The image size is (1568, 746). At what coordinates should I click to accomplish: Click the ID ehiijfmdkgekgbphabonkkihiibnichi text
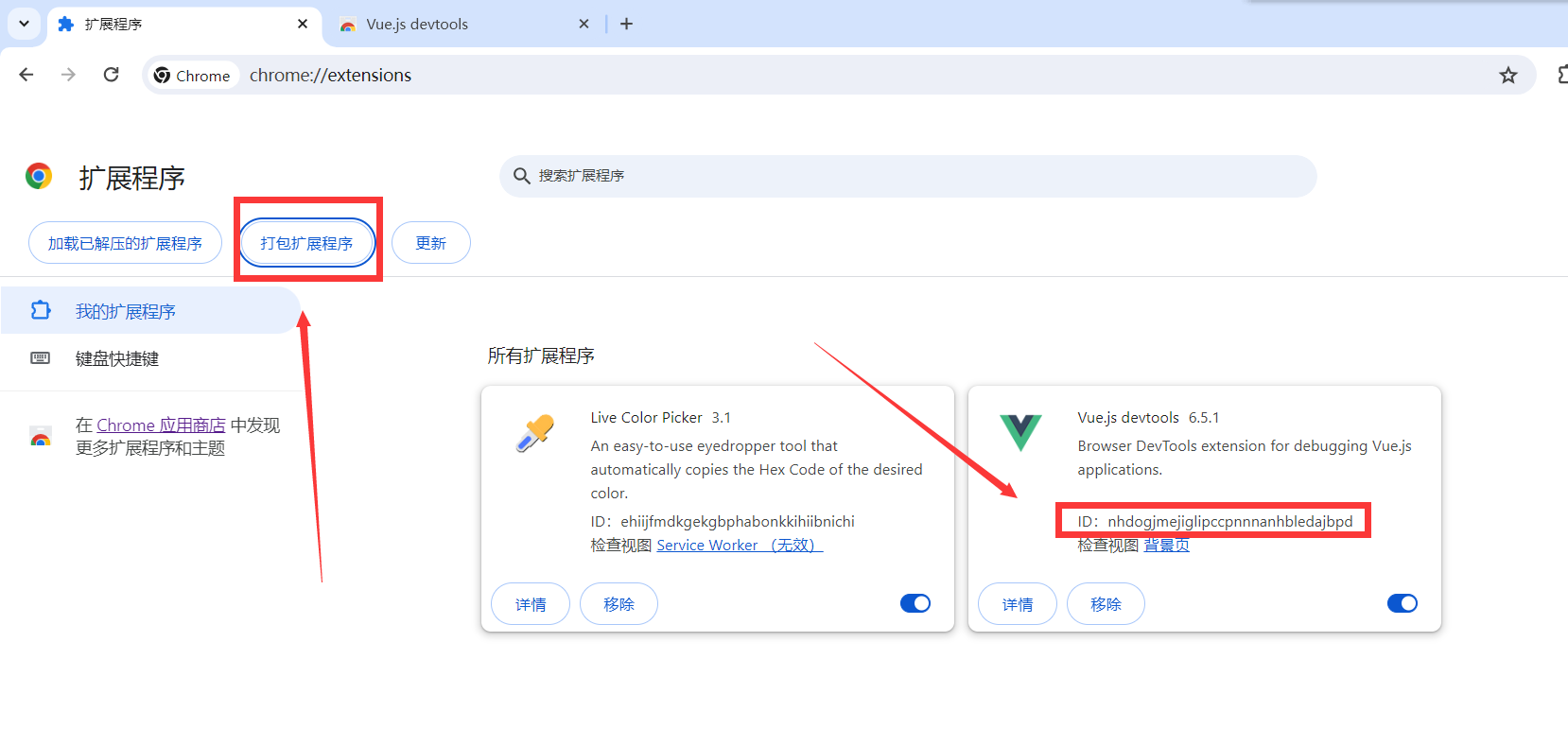(723, 522)
